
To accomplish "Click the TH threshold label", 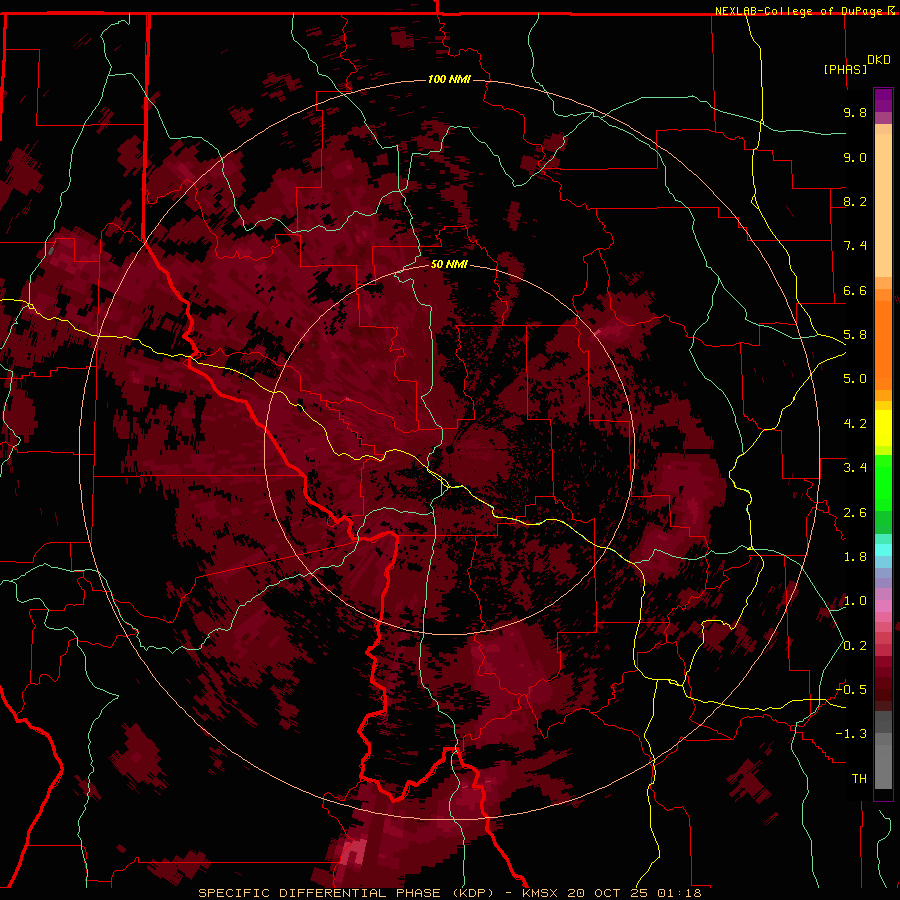I will click(859, 779).
